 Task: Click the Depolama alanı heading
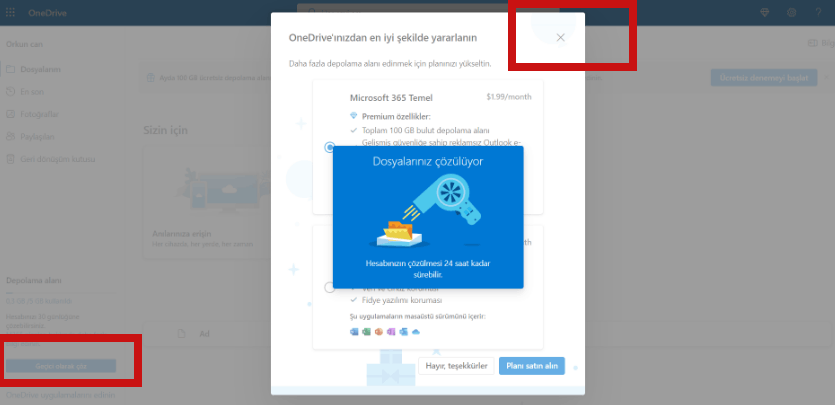coord(34,280)
